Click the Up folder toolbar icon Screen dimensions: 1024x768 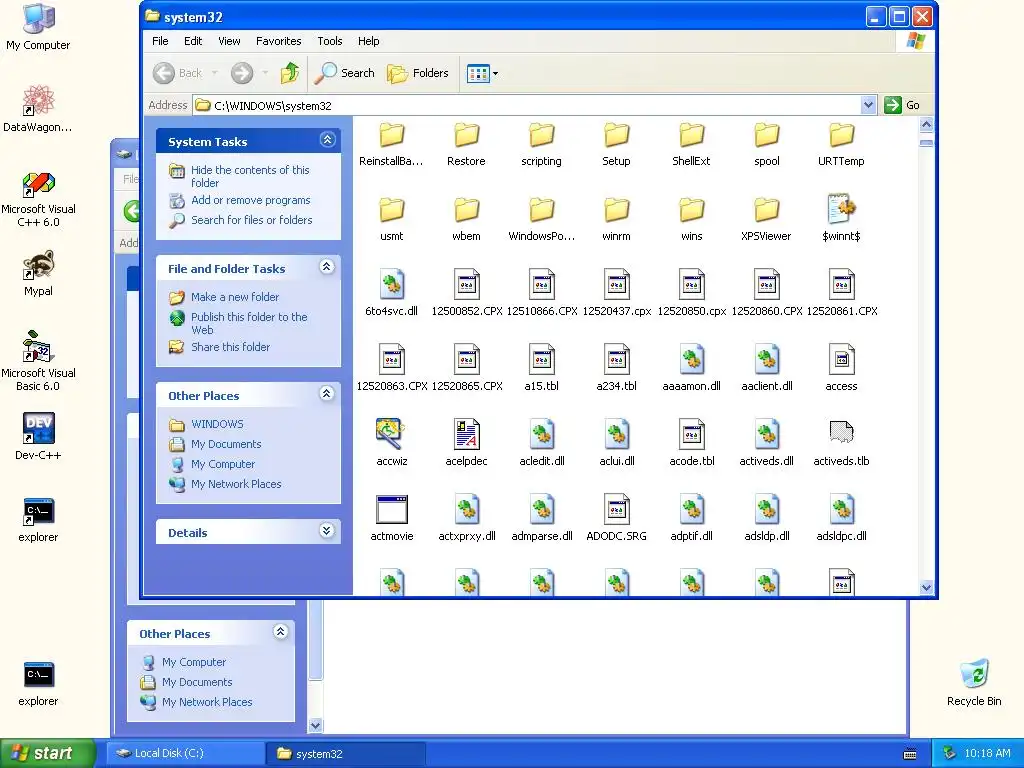290,73
